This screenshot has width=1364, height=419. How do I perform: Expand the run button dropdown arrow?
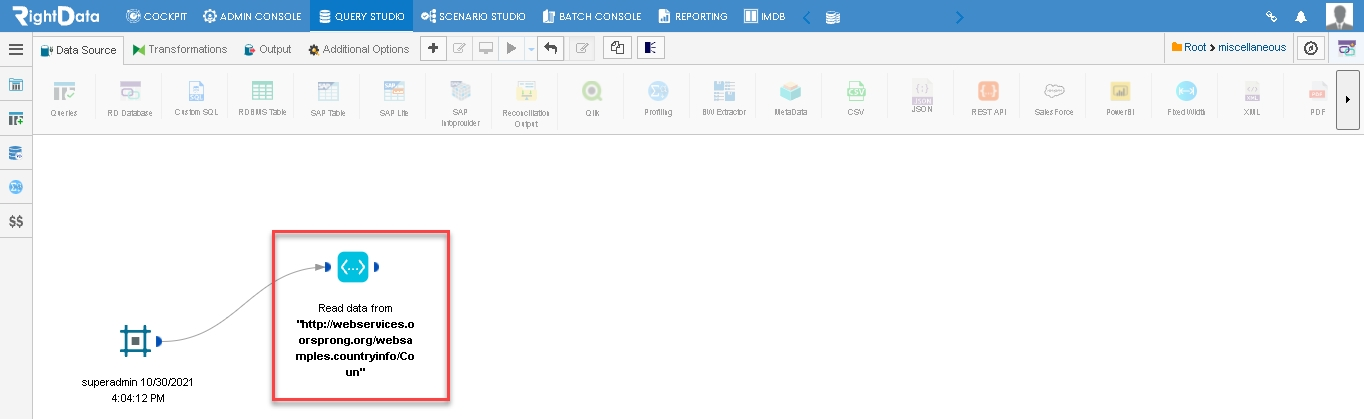[531, 49]
